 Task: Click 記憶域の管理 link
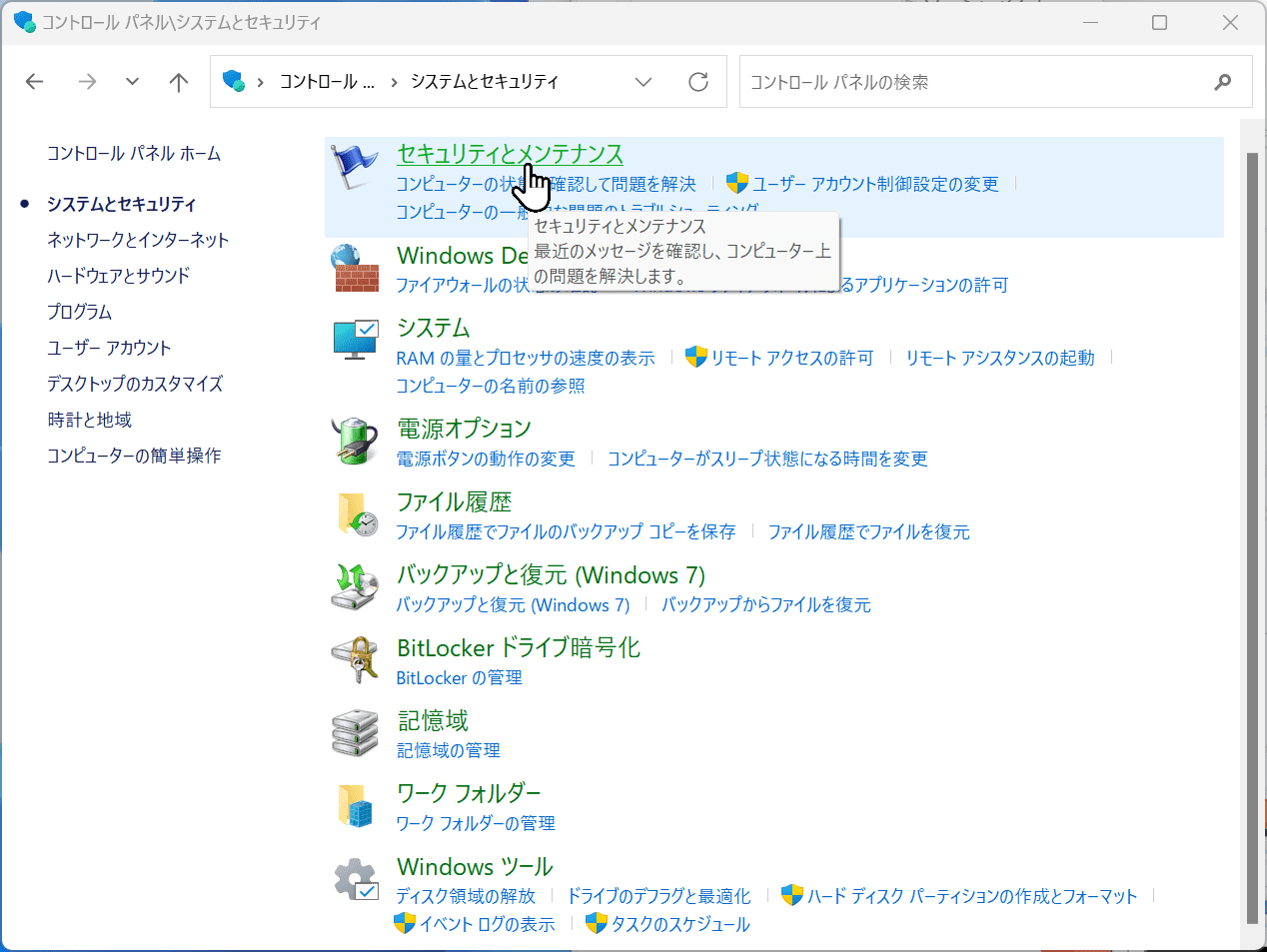tap(449, 750)
